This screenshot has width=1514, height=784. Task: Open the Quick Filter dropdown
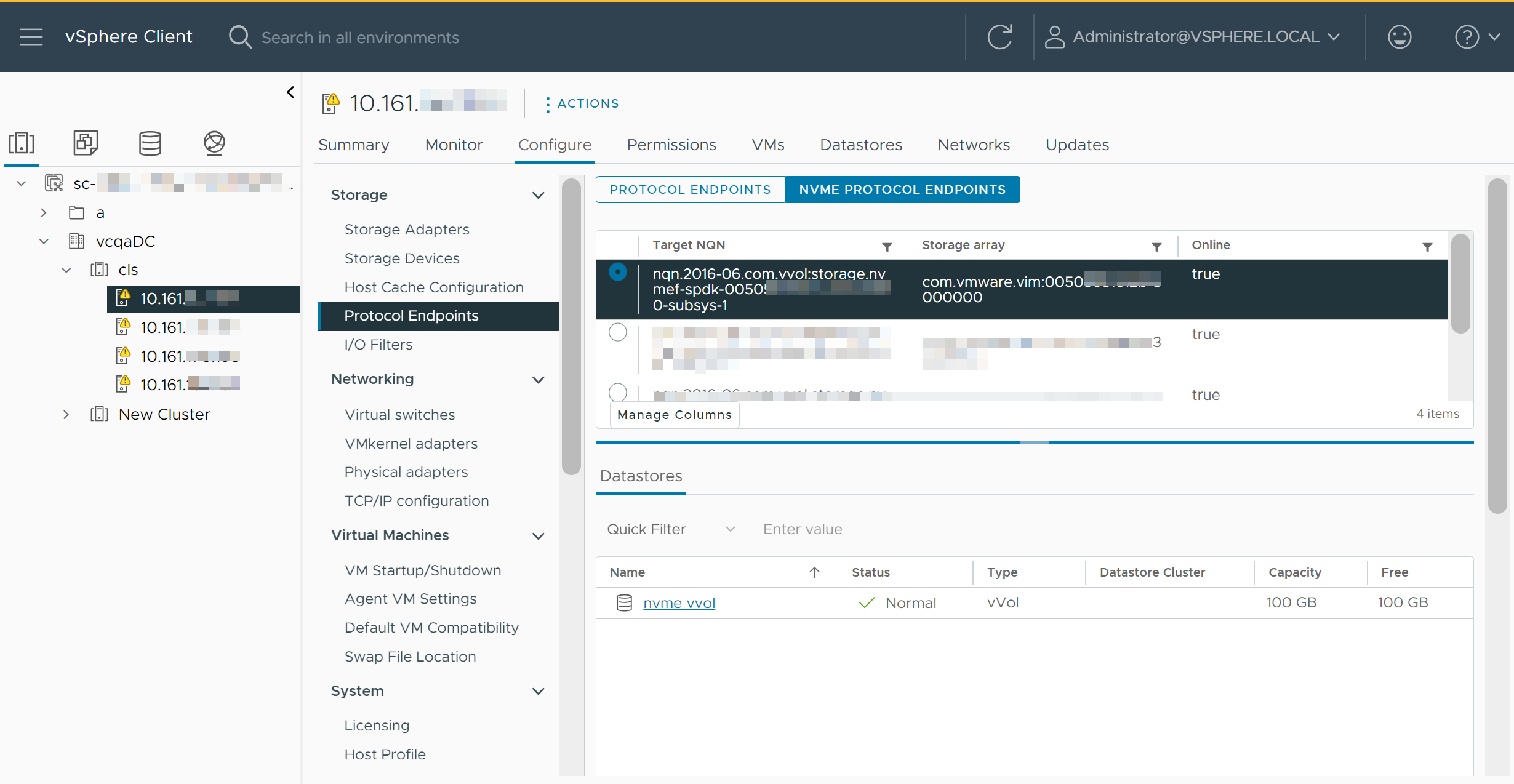click(x=671, y=529)
